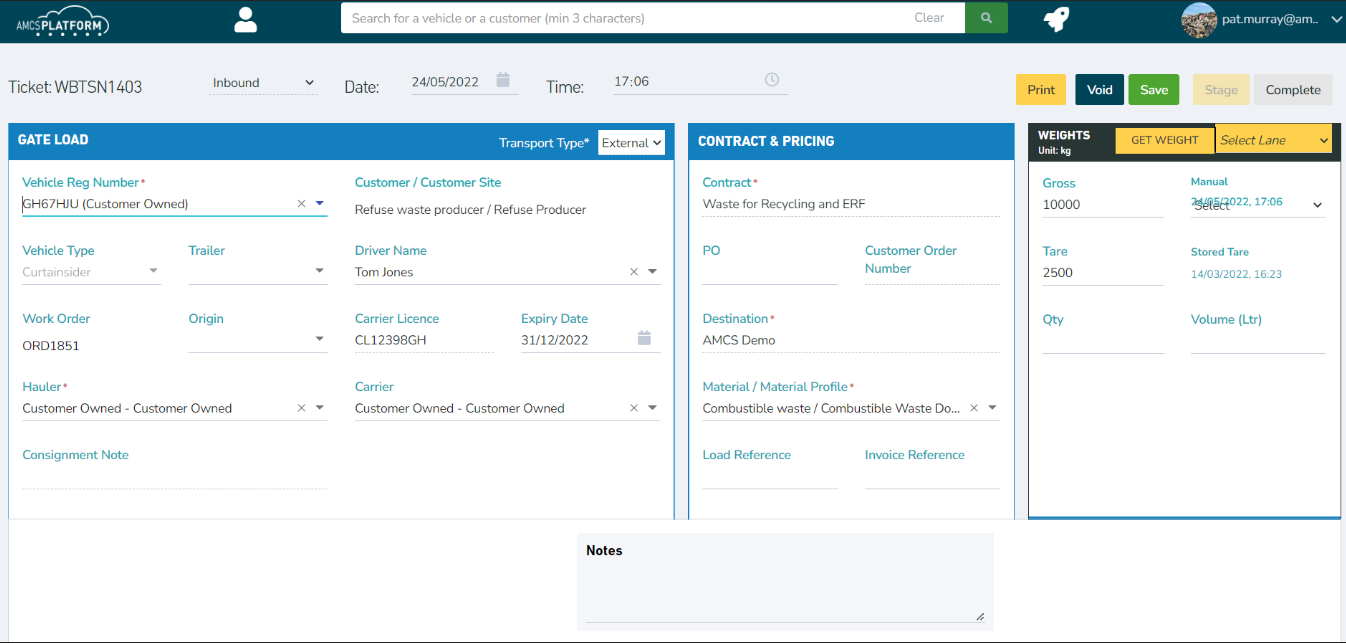Void the ticket WBTSN1403
The image size is (1346, 643).
1099,89
